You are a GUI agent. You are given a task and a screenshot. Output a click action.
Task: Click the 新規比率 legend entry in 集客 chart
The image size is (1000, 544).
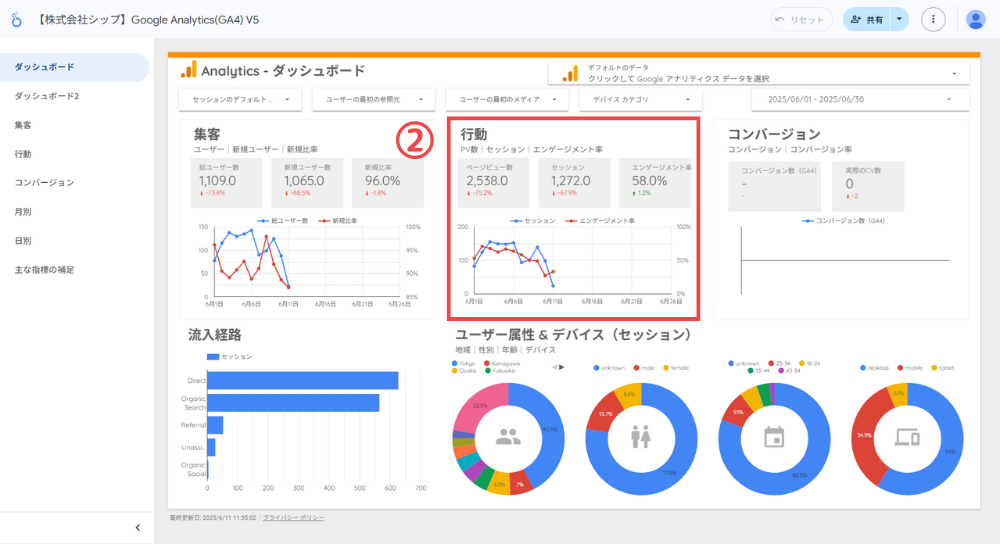tap(338, 221)
